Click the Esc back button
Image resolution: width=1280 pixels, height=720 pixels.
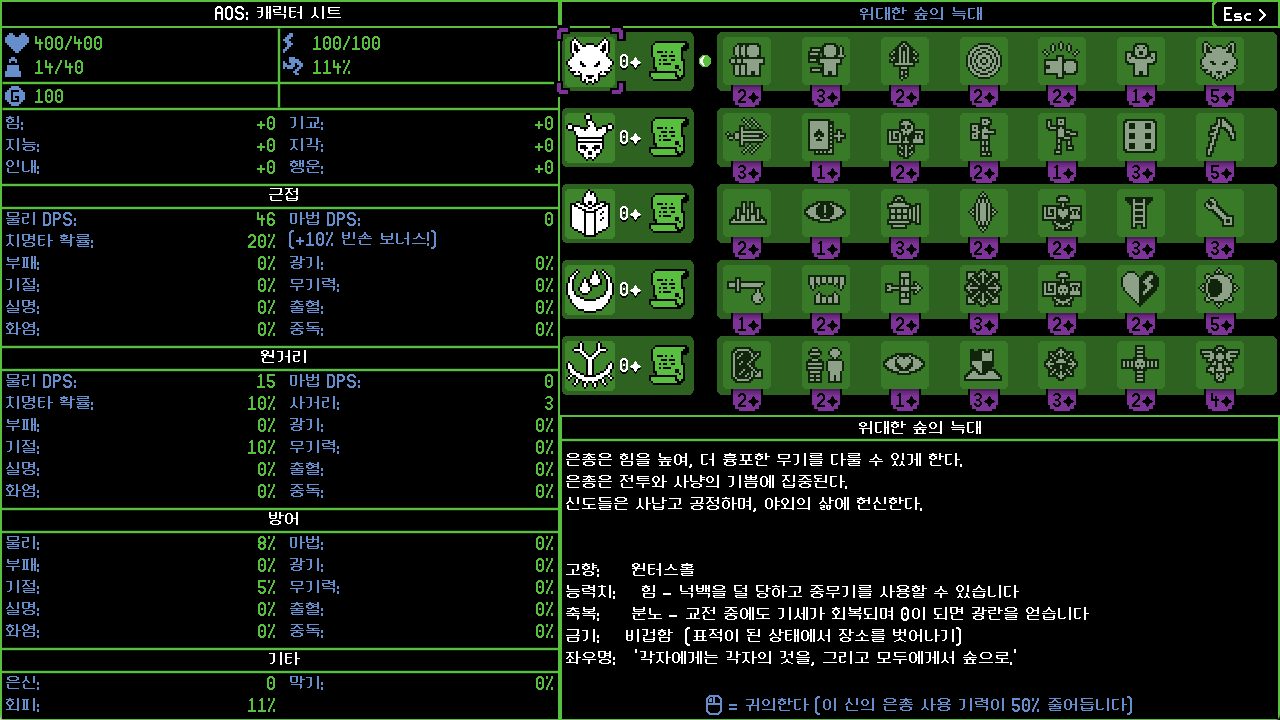(1243, 14)
